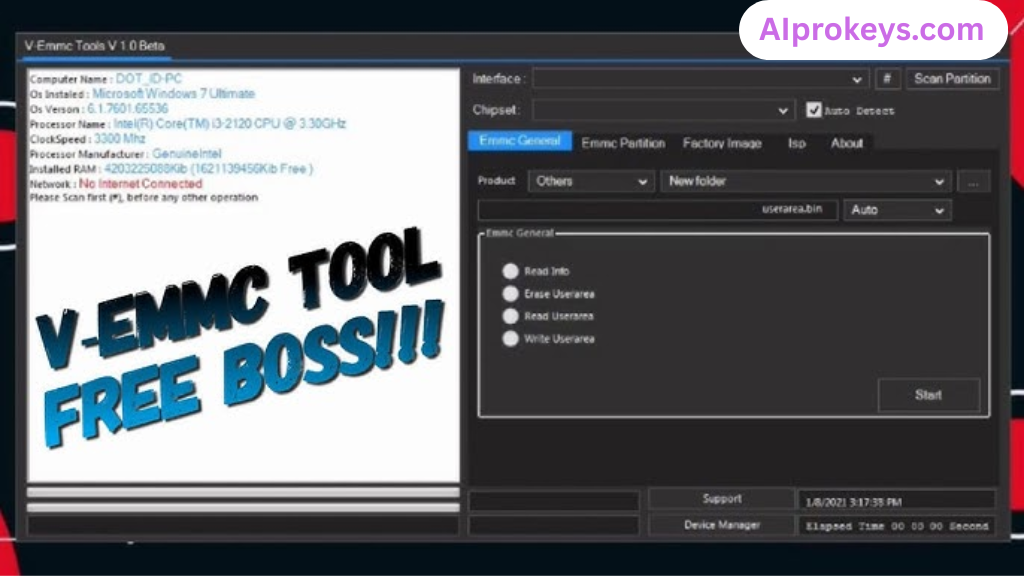
Task: Click the empty status field left of Device Manager
Action: tap(554, 526)
